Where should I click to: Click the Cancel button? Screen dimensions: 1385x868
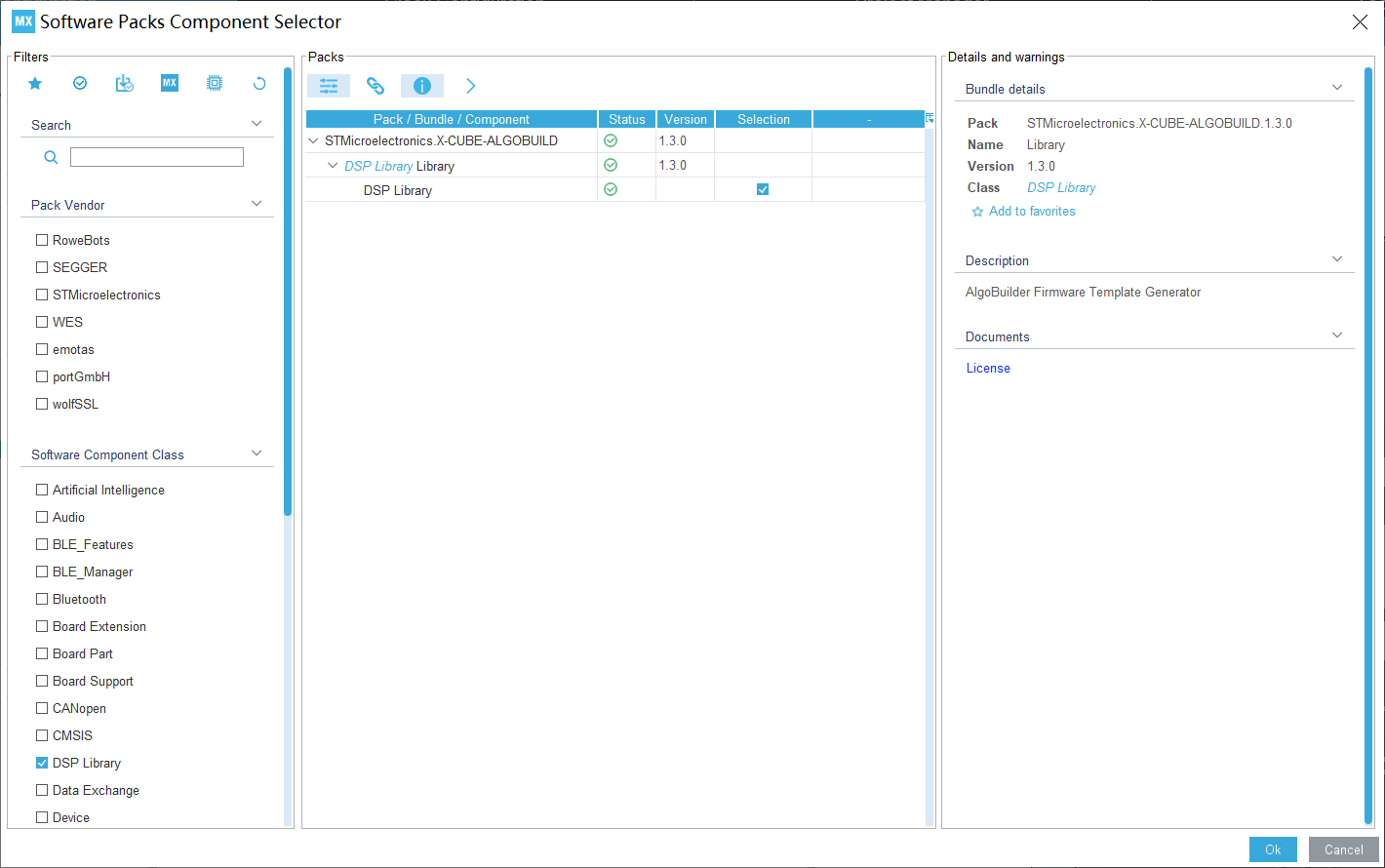[1344, 849]
